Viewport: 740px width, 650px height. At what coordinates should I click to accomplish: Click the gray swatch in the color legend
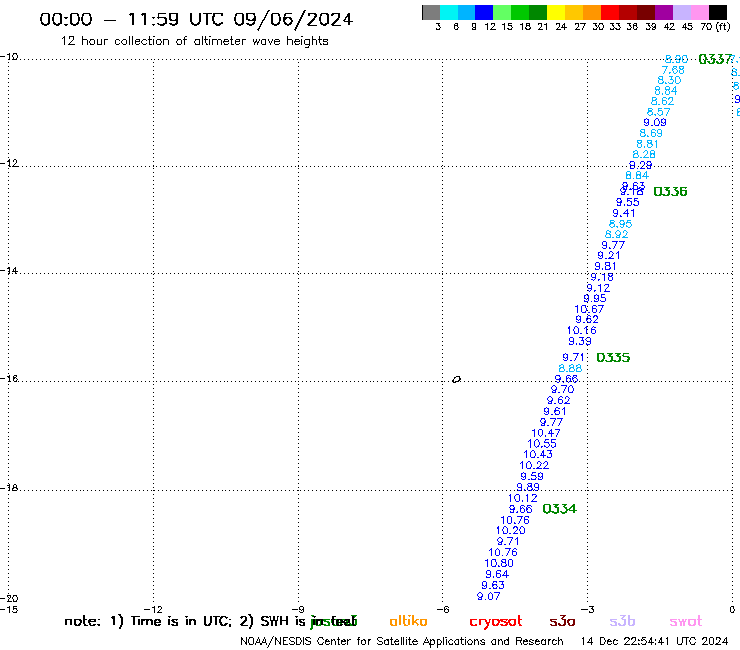[431, 12]
